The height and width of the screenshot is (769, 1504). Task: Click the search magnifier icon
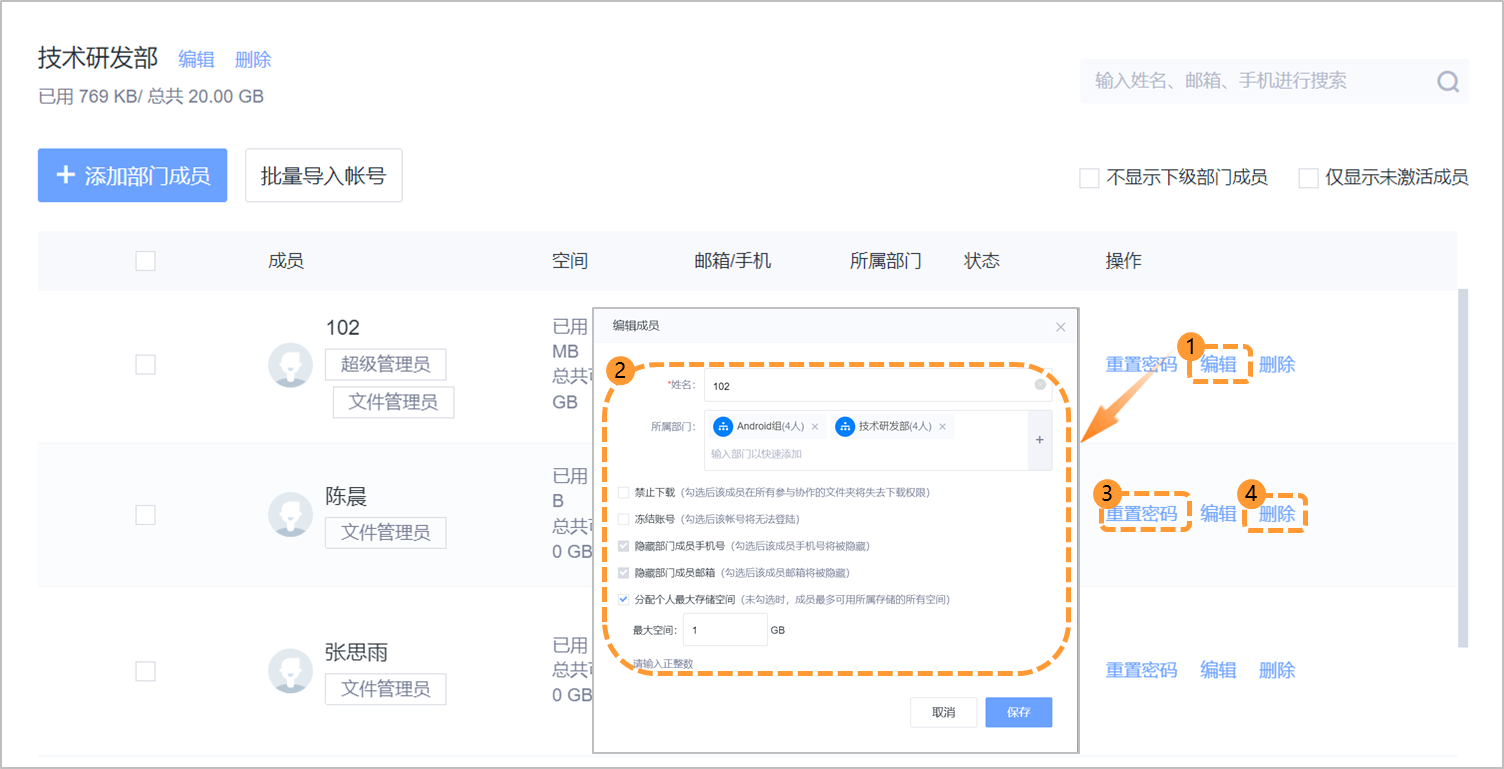coord(1448,82)
